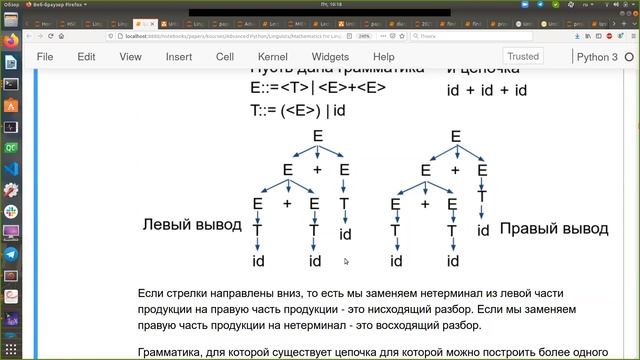Click the Firefox search box
640x360 pixels.
pyautogui.click(x=471, y=36)
